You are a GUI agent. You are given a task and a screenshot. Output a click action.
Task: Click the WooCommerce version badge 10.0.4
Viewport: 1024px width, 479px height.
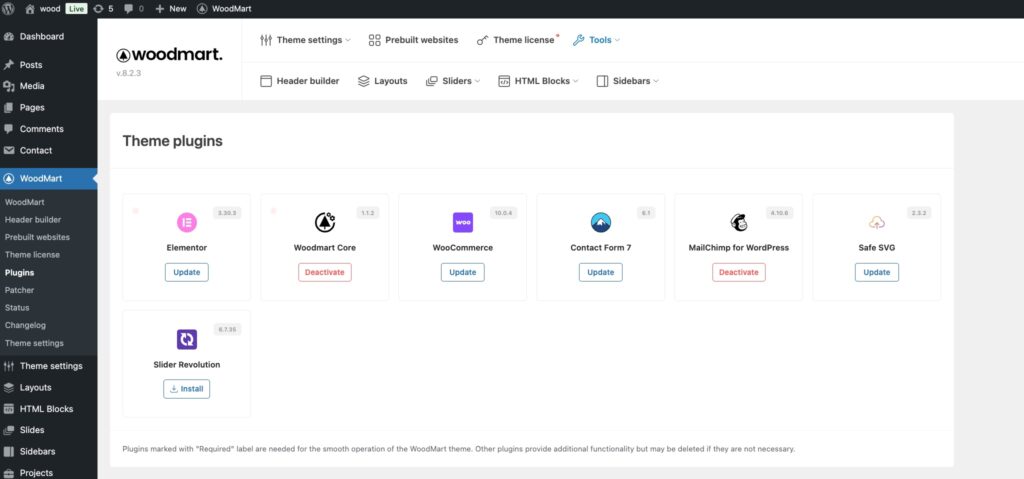point(504,213)
